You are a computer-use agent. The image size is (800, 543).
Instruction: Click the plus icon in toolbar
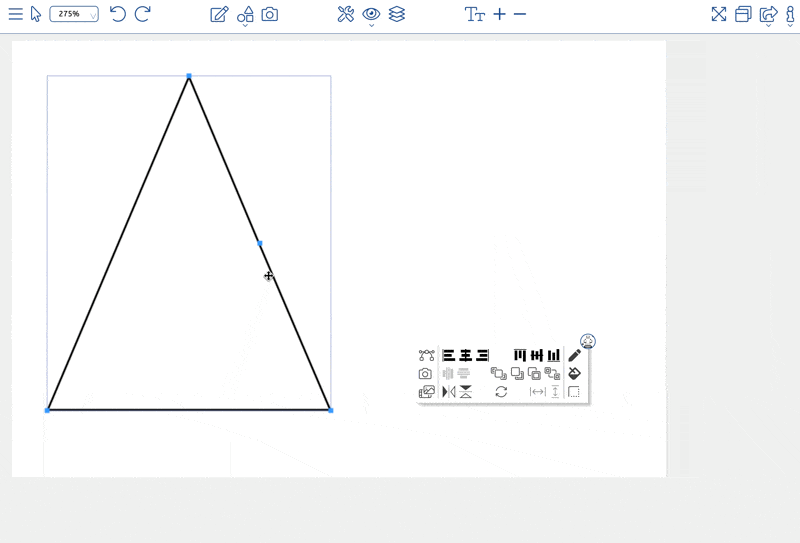(500, 14)
